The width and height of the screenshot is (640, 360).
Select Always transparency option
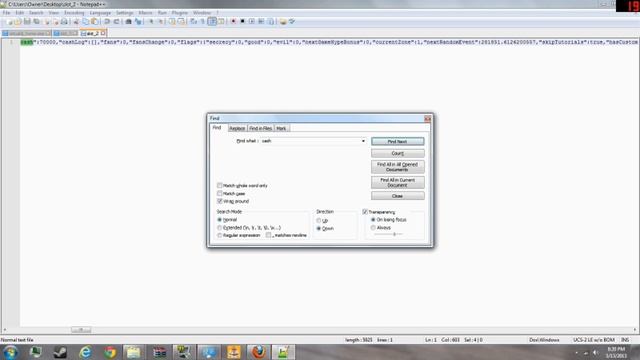(373, 228)
